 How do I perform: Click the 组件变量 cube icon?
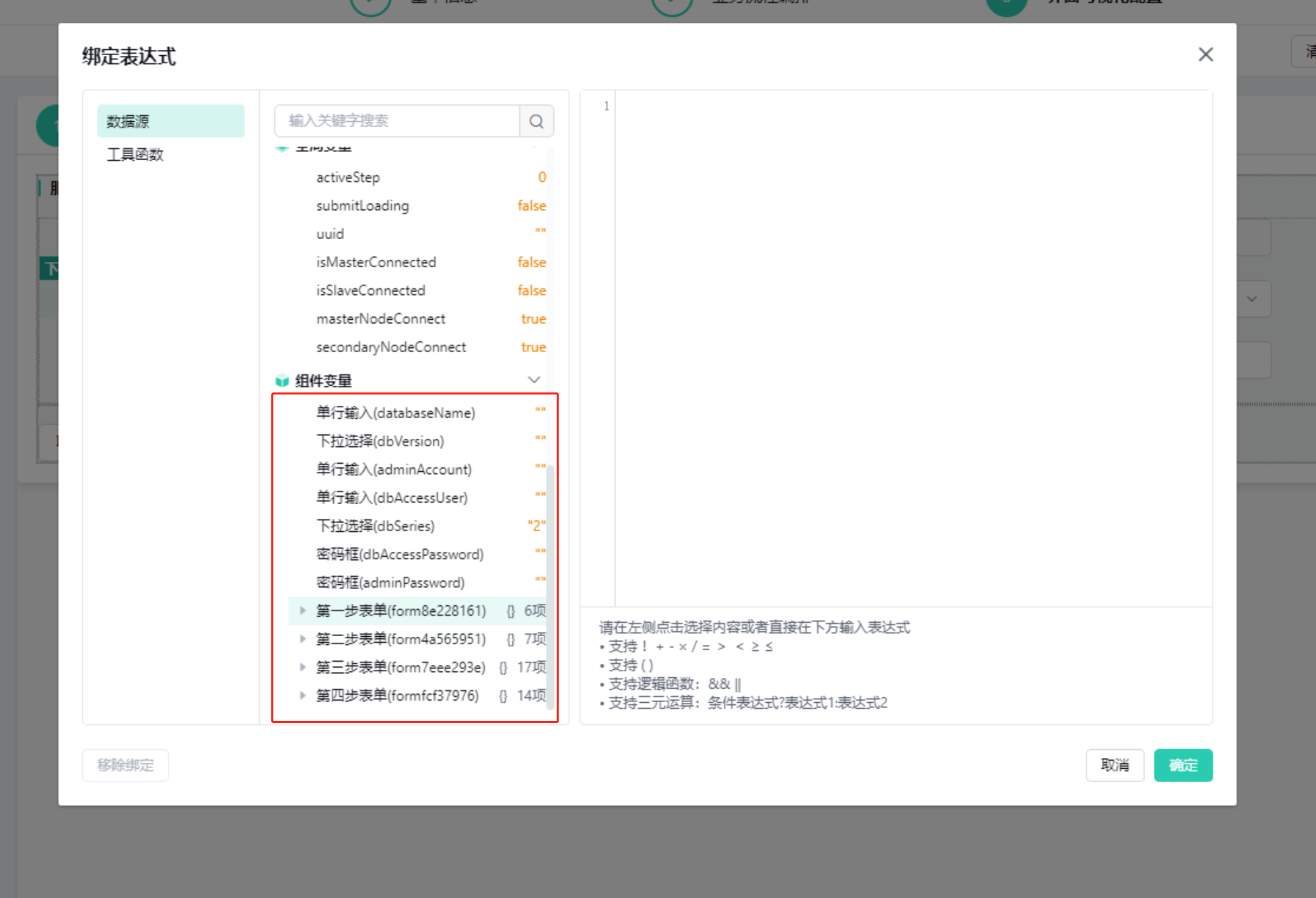[x=282, y=381]
